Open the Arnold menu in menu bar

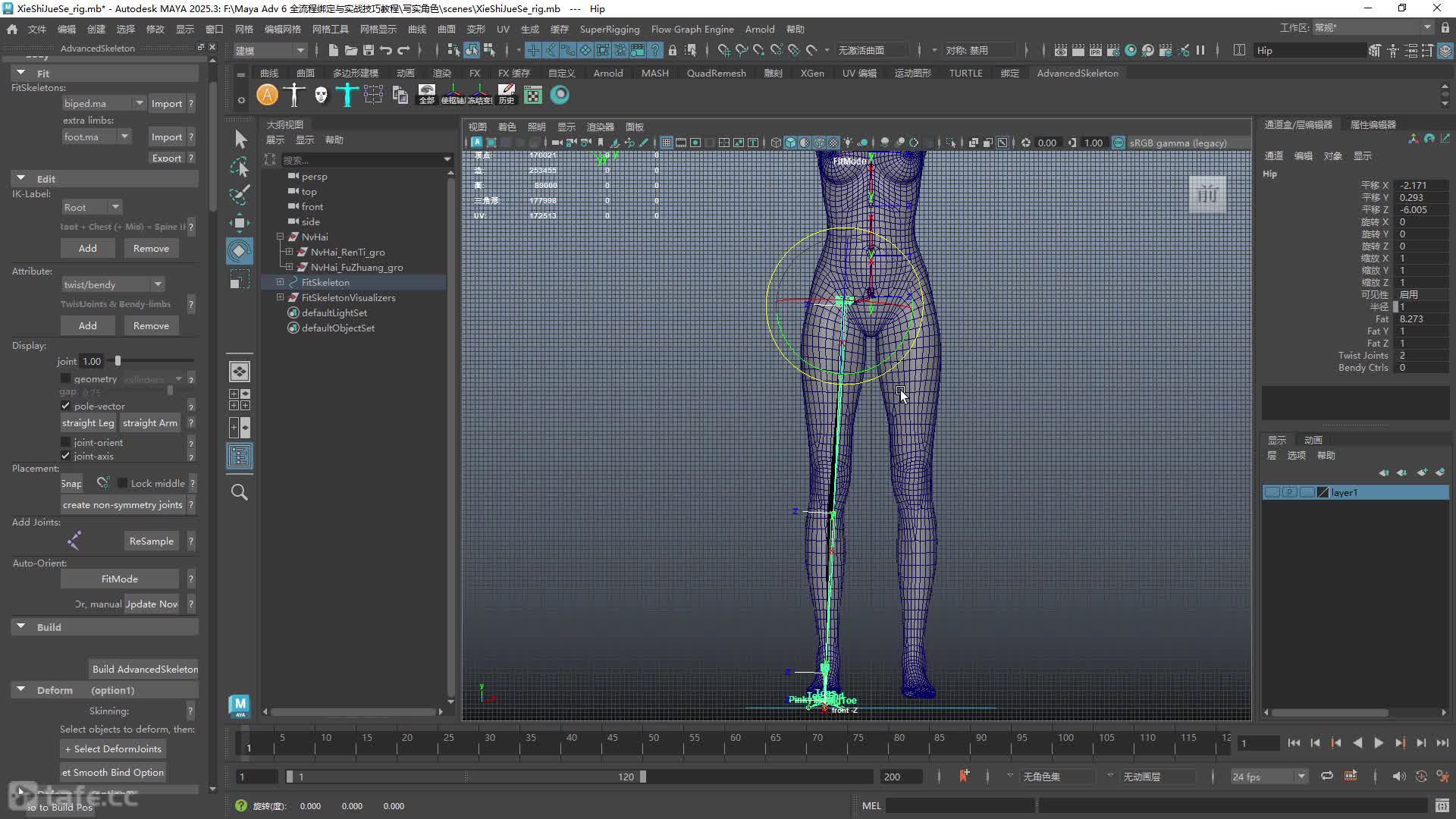click(759, 29)
